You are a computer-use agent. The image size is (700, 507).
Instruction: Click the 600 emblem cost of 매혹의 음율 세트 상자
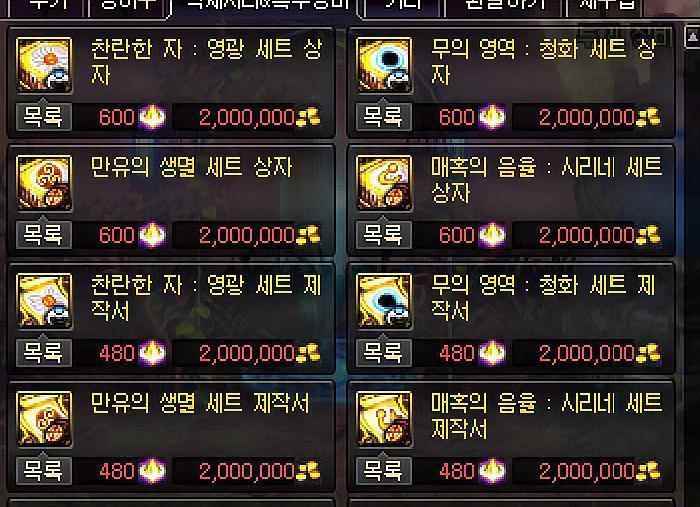pyautogui.click(x=456, y=235)
